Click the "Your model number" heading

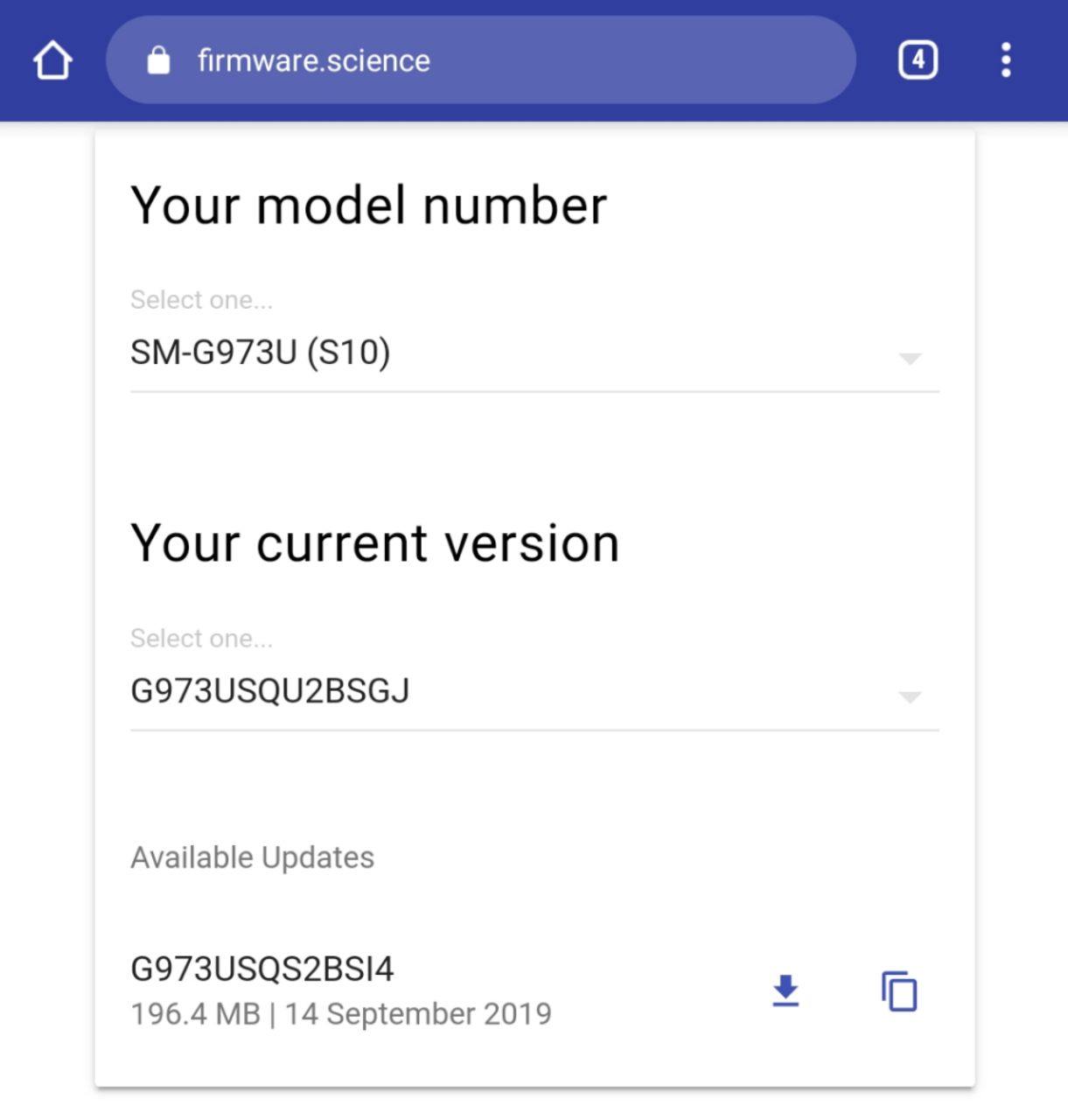[368, 206]
